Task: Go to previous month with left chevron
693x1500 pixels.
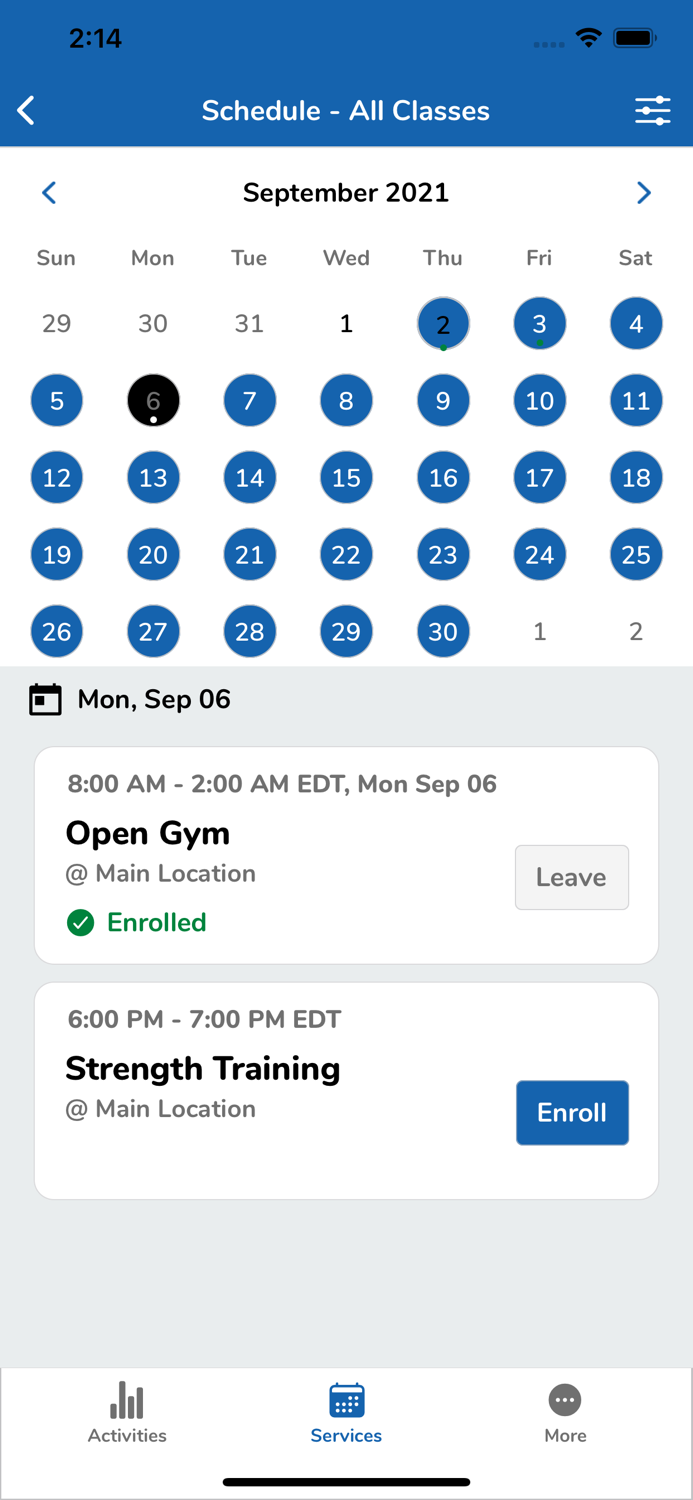Action: point(49,192)
